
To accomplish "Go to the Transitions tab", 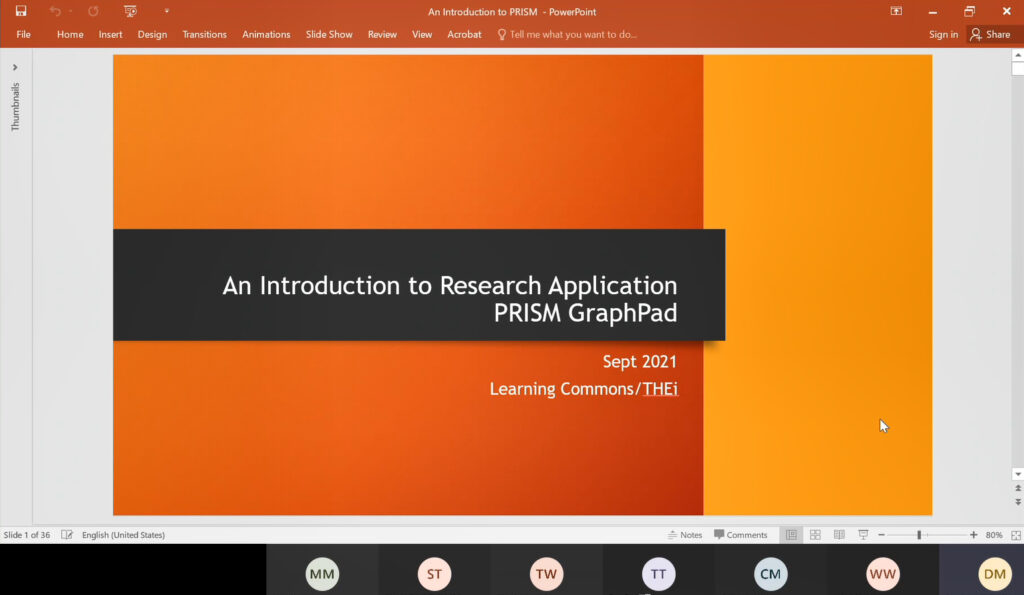I will [x=204, y=35].
